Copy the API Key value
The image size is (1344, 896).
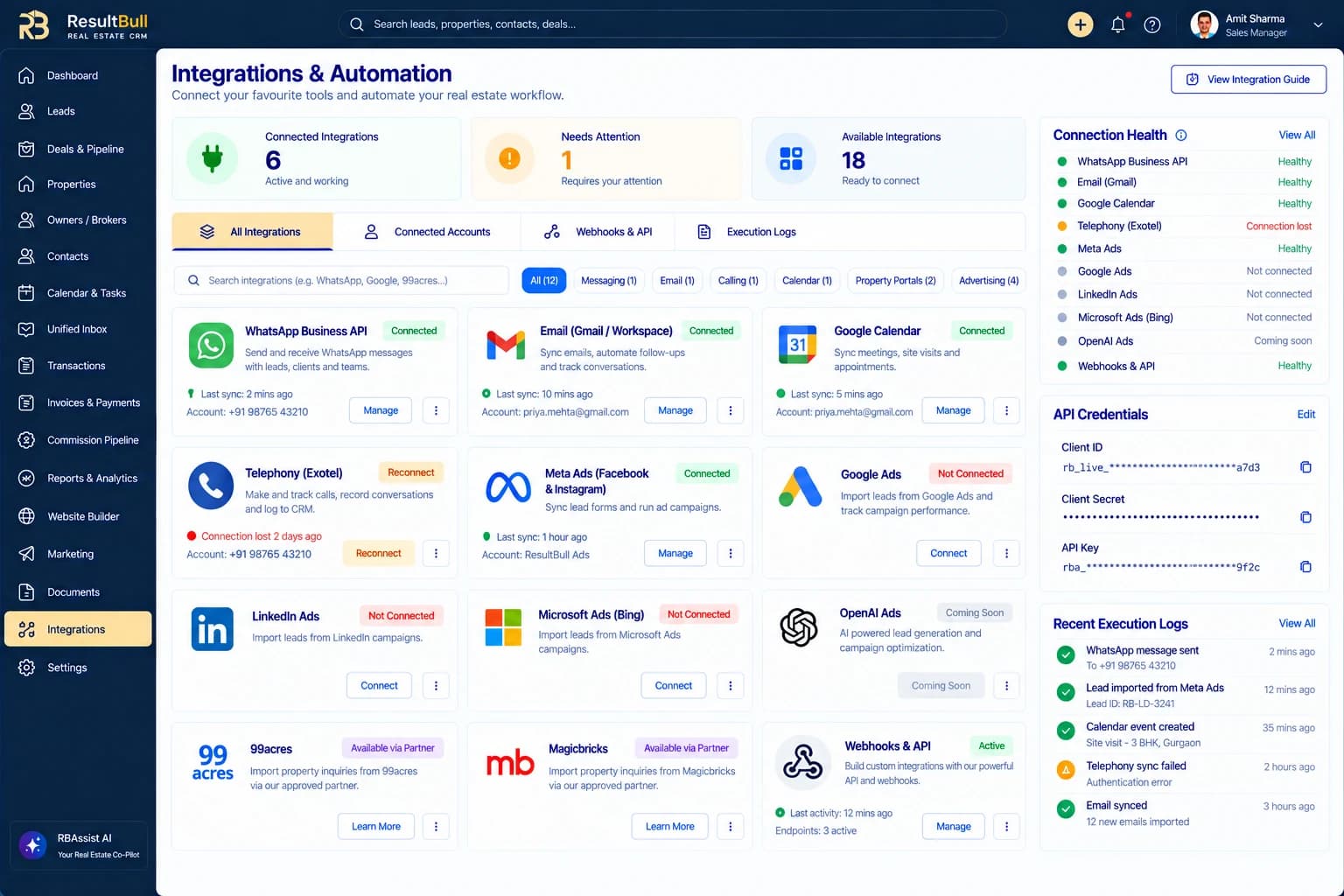1305,567
